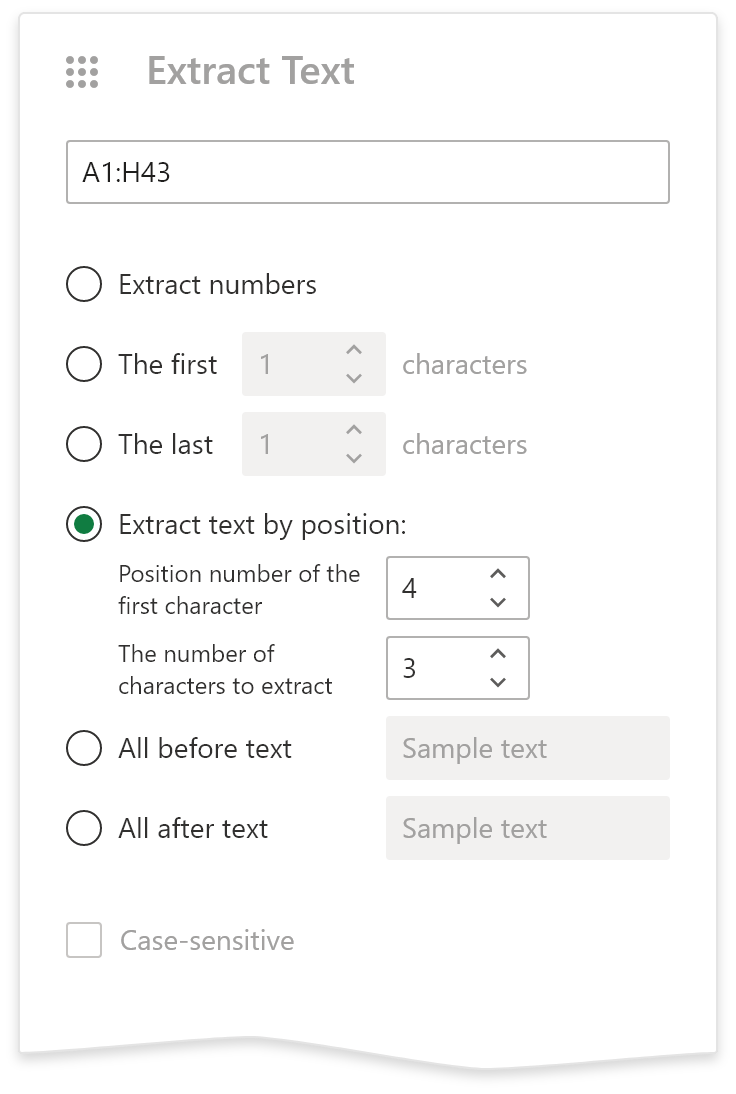This screenshot has width=736, height=1094.
Task: Click down arrow of 'The last' spinner
Action: click(353, 458)
